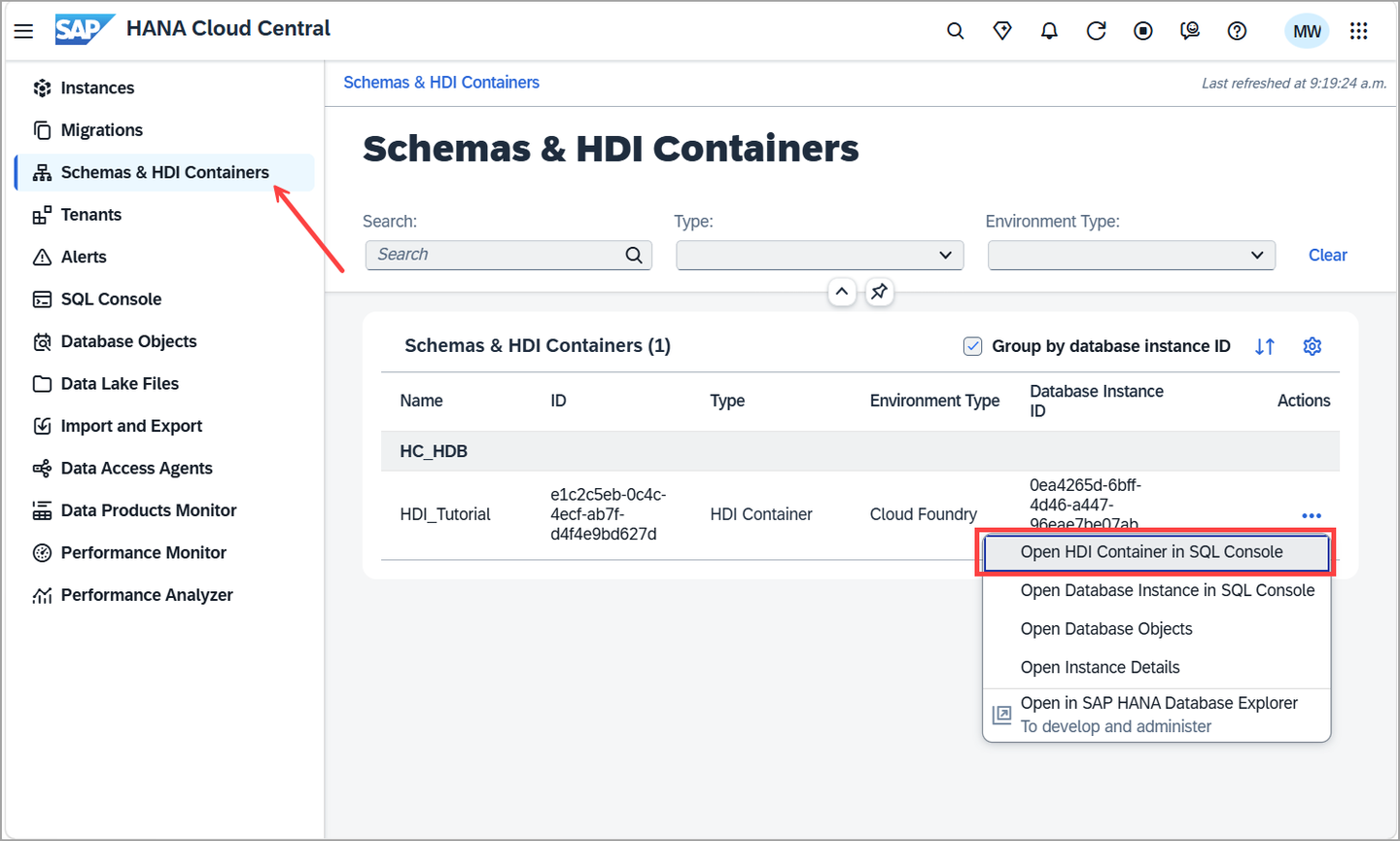Viewport: 1400px width, 841px height.
Task: Click the Tenants sidebar icon
Action: [42, 215]
